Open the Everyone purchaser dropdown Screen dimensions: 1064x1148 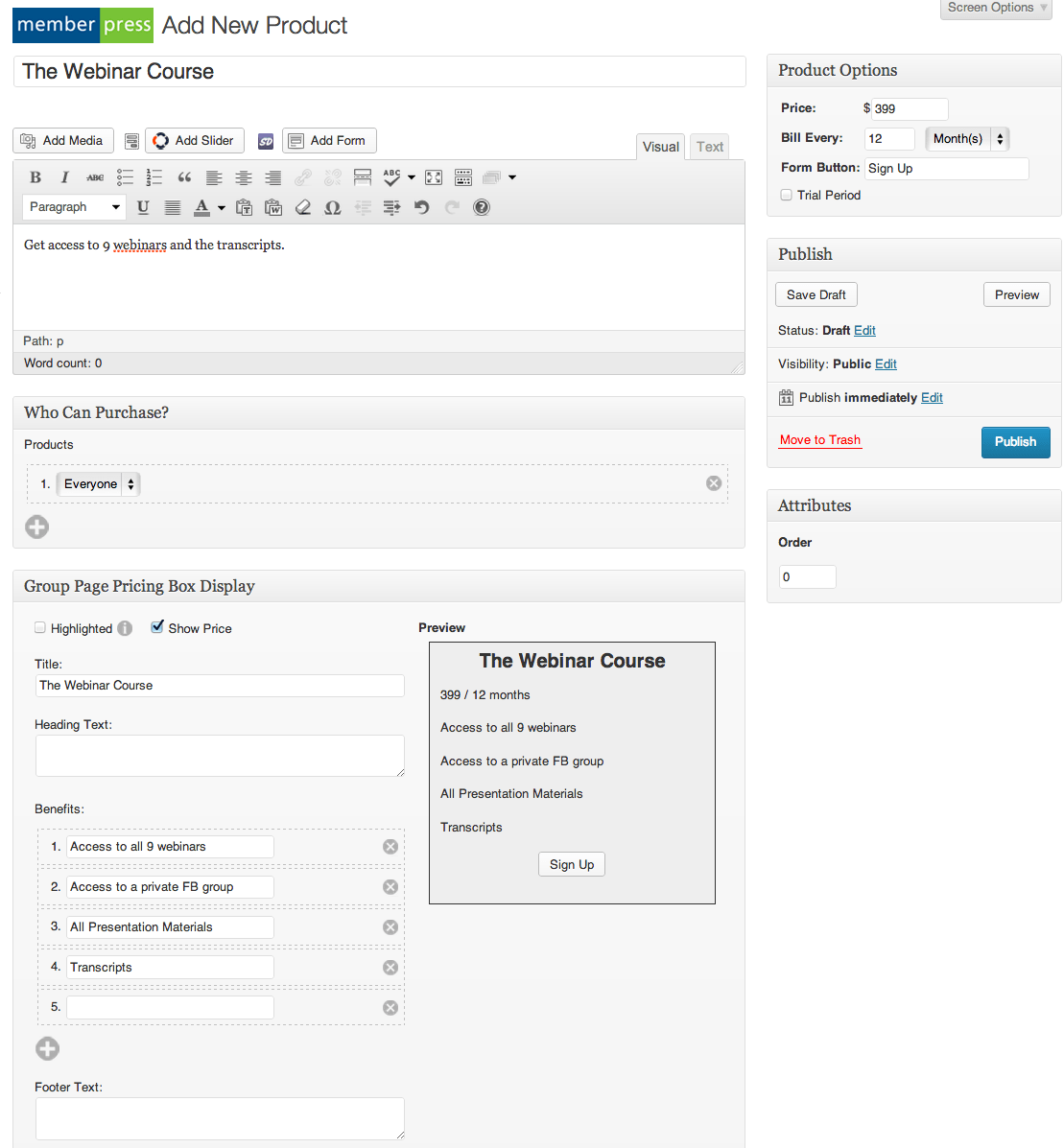pyautogui.click(x=99, y=484)
